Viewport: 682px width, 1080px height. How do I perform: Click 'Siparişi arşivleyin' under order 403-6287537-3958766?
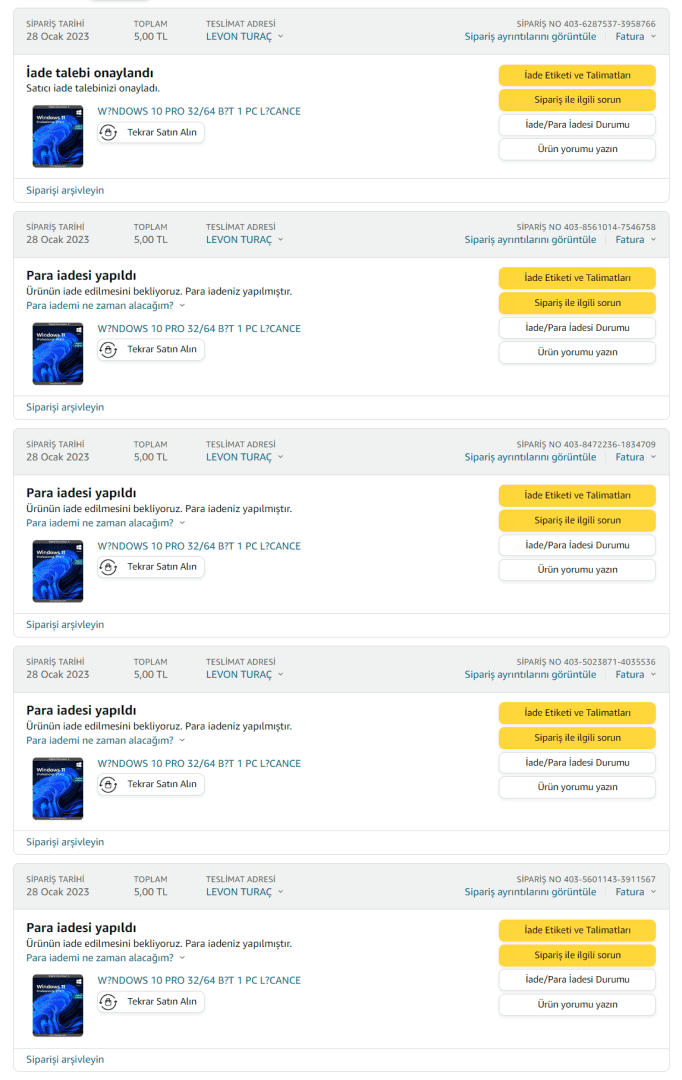[65, 190]
